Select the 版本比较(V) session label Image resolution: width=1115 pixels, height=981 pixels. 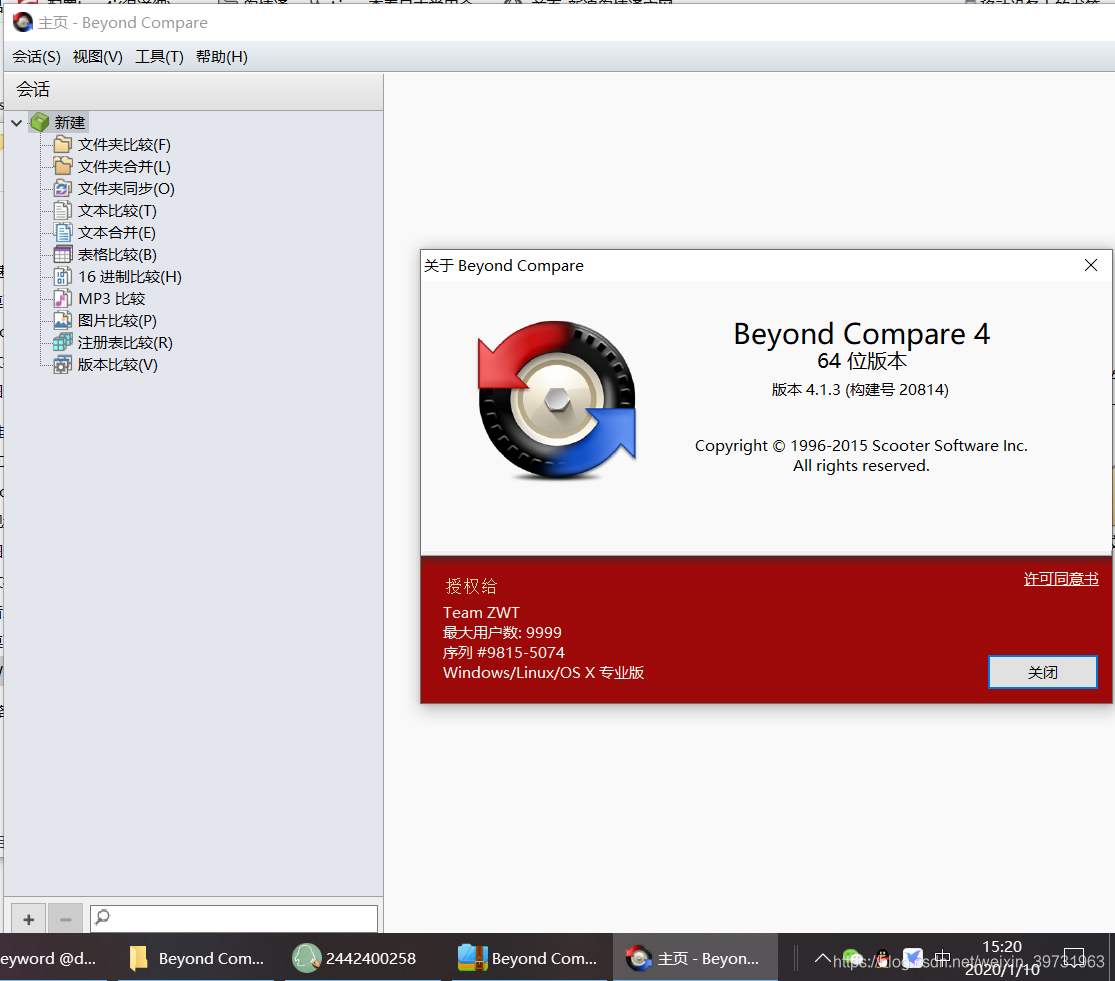click(117, 365)
